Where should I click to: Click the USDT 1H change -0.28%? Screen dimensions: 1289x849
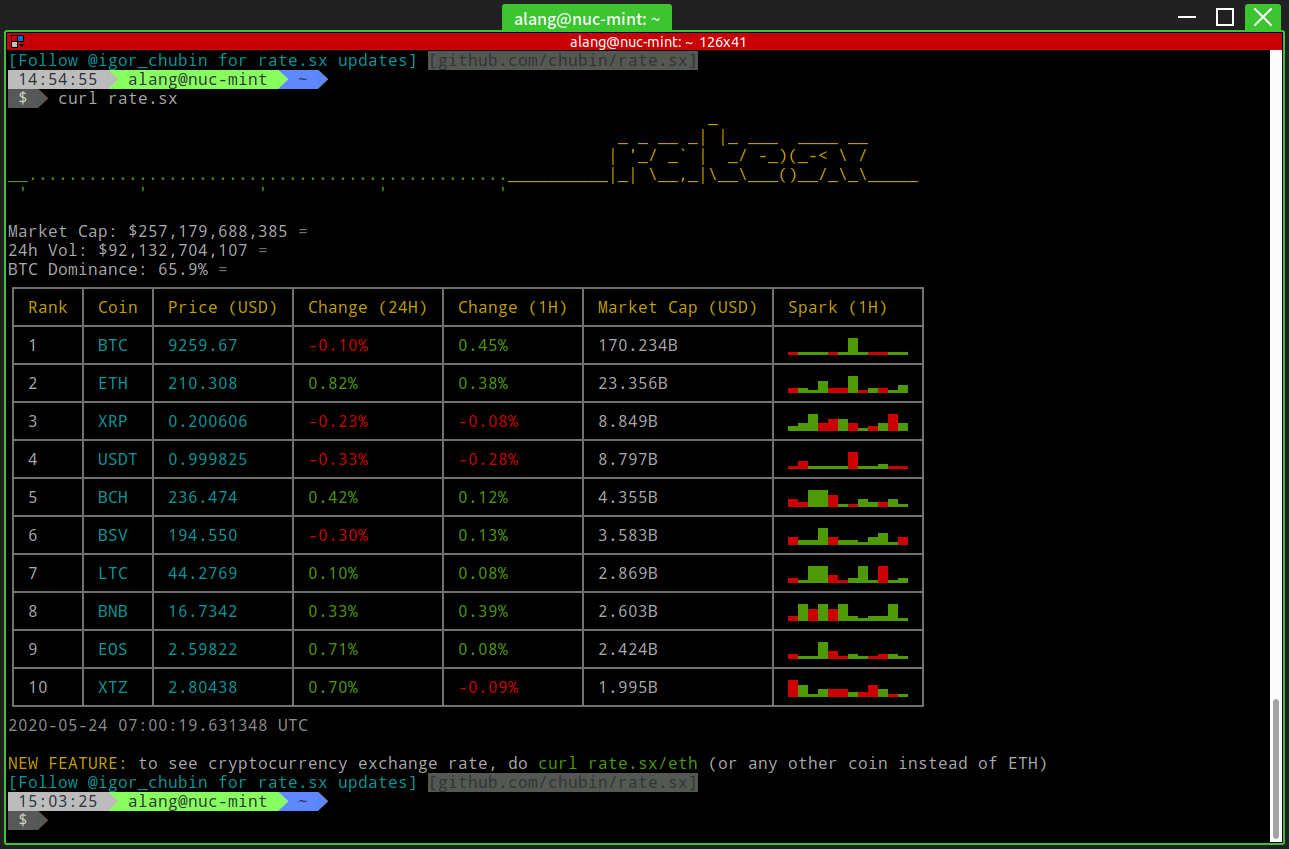tap(488, 459)
